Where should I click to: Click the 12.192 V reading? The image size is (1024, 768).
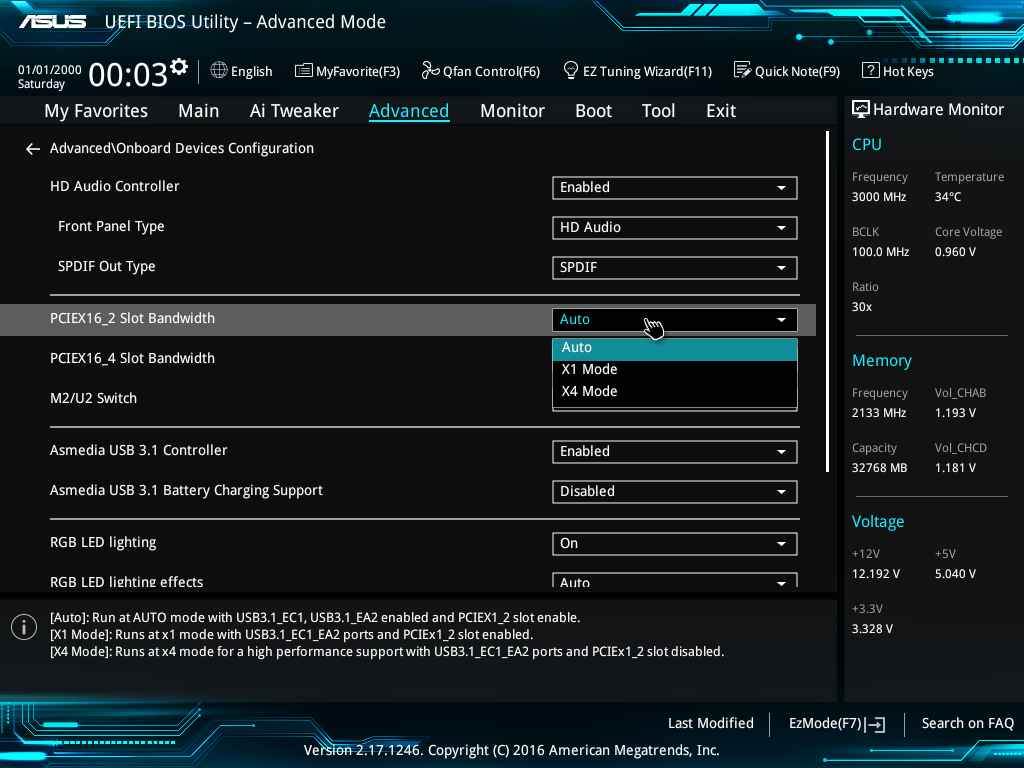tap(875, 573)
